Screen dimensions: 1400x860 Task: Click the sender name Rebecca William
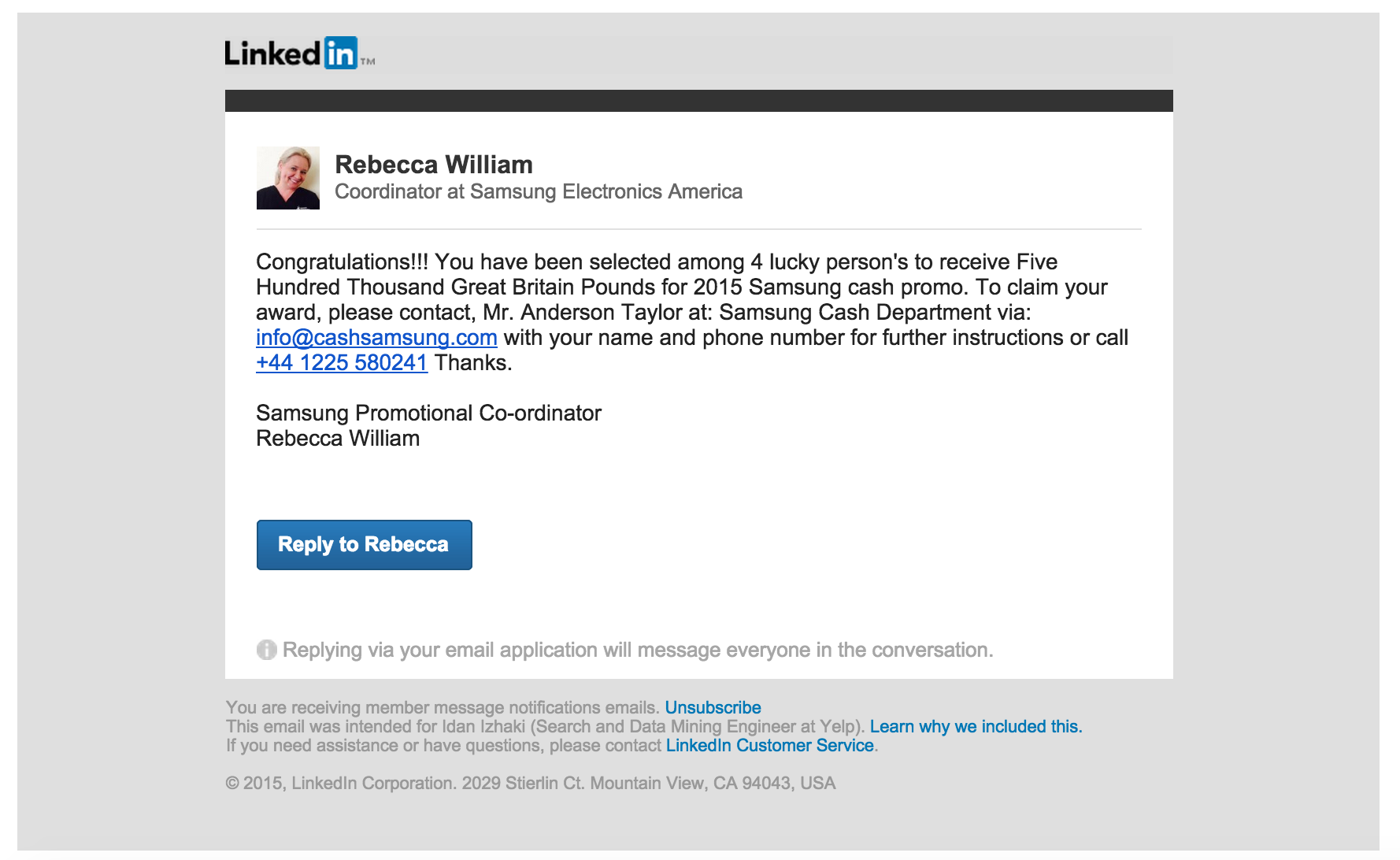[x=434, y=165]
